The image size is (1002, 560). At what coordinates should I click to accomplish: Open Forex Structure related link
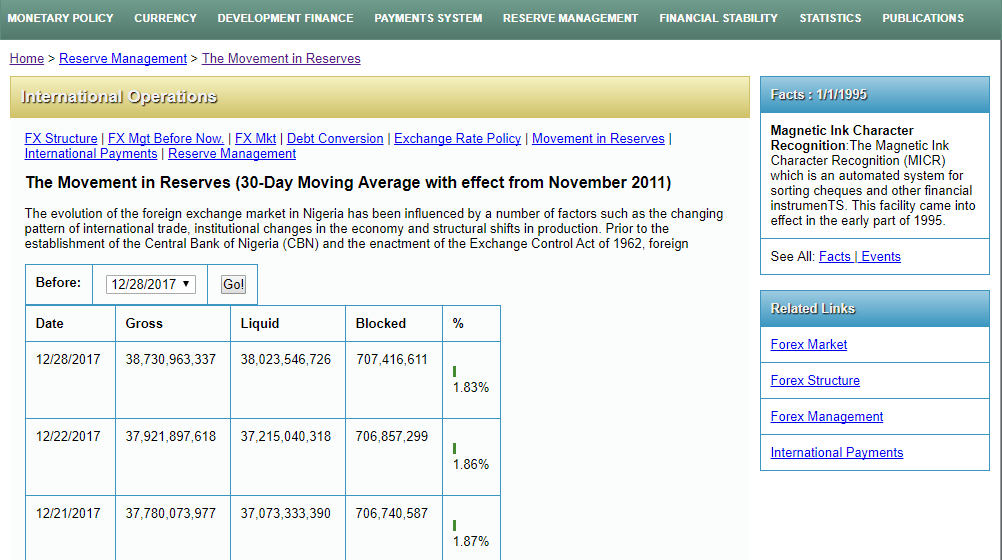point(815,381)
